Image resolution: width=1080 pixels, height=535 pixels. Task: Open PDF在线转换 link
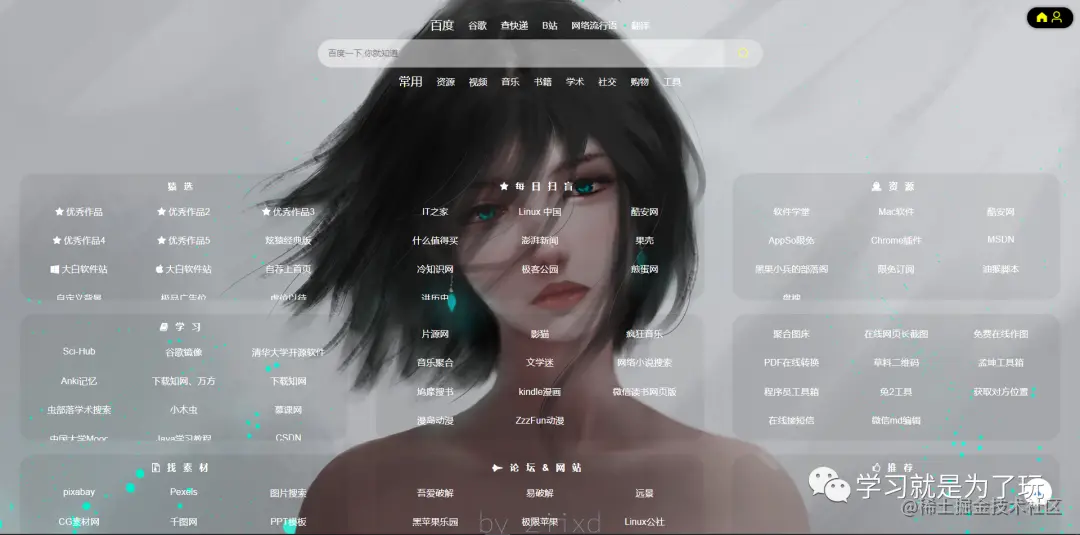point(791,363)
